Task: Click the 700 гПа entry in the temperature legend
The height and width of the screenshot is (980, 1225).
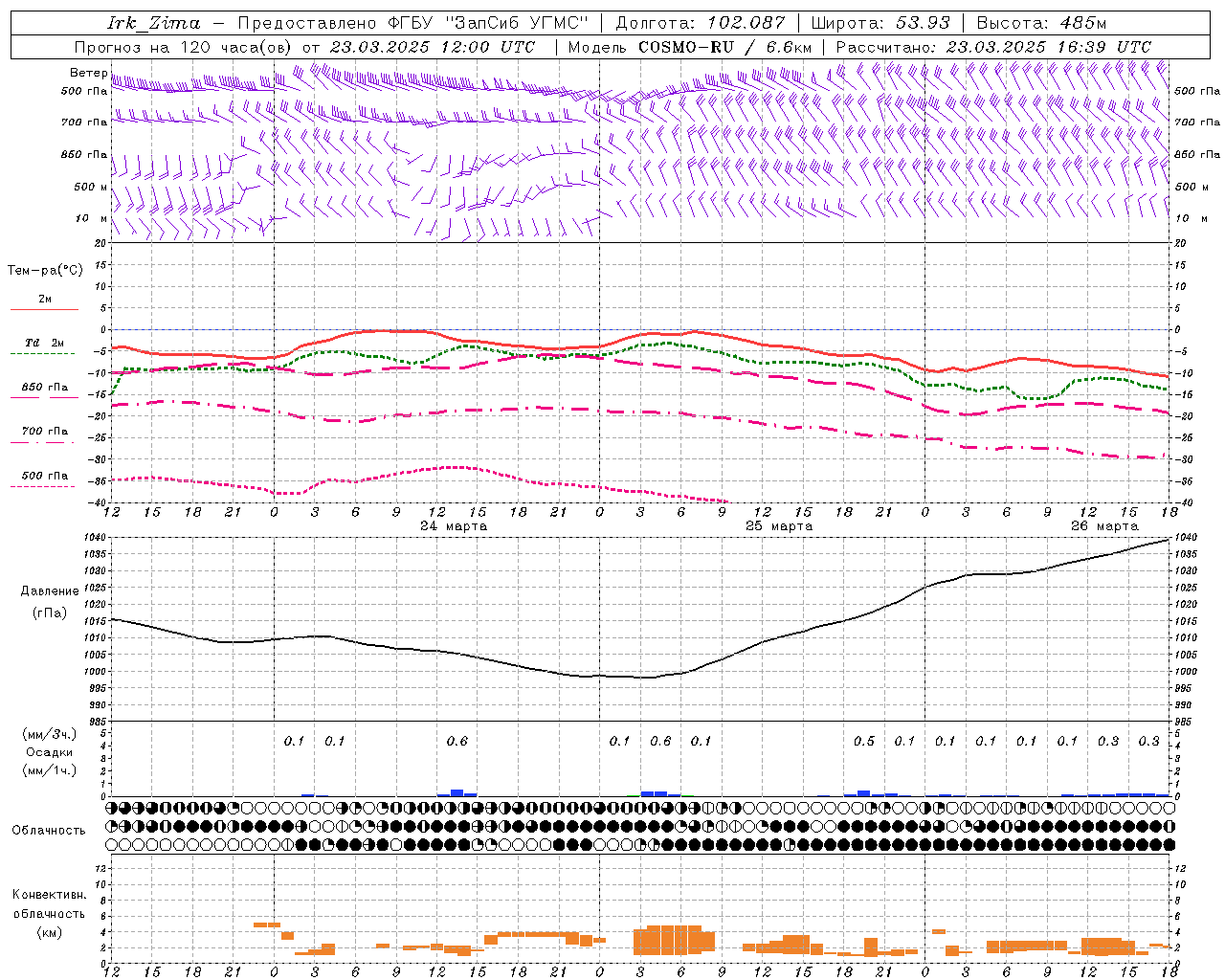Action: [45, 432]
